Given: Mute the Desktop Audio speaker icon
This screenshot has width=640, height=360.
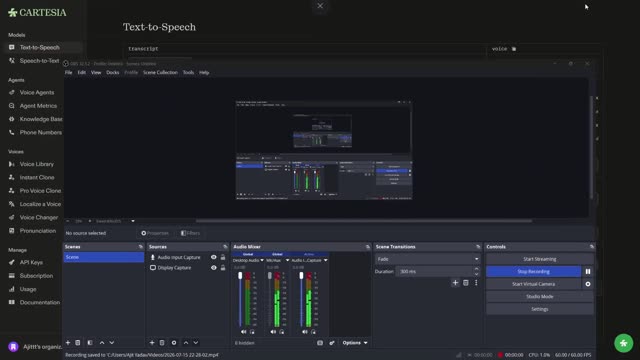Looking at the screenshot, I should (x=244, y=332).
